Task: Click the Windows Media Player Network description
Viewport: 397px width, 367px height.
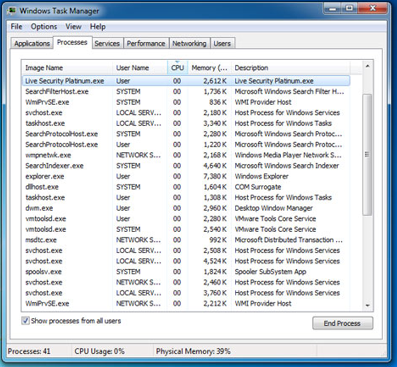Action: point(288,155)
